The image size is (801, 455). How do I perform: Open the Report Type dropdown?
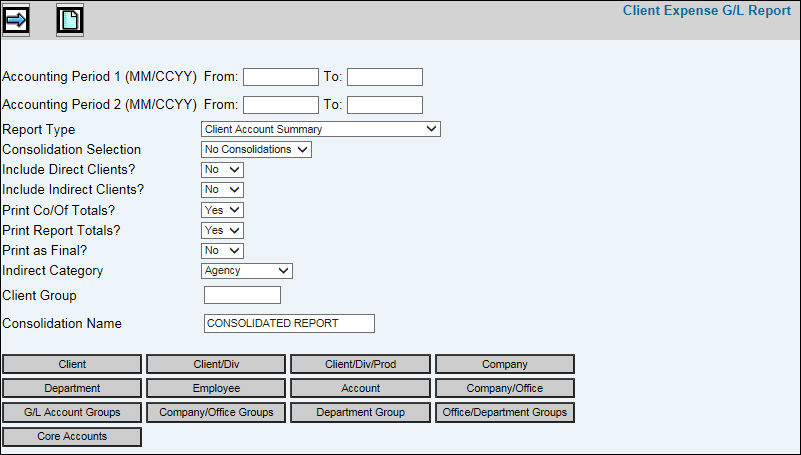coord(320,129)
